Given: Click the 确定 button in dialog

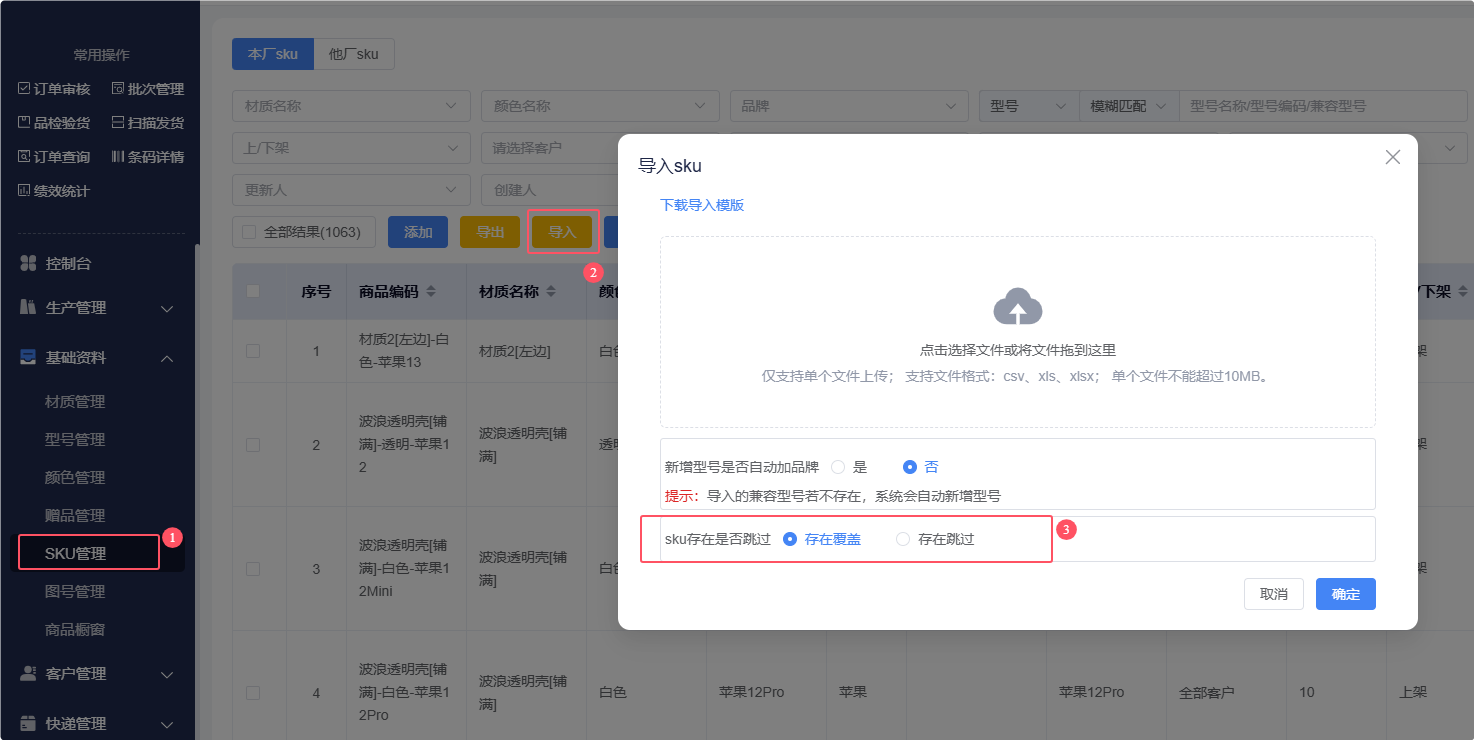Looking at the screenshot, I should 1345,594.
